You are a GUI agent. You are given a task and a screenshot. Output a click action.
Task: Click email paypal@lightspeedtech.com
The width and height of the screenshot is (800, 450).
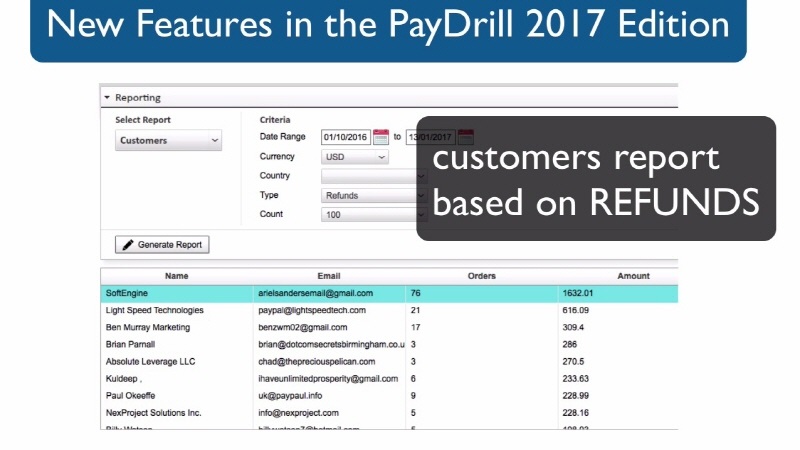312,310
